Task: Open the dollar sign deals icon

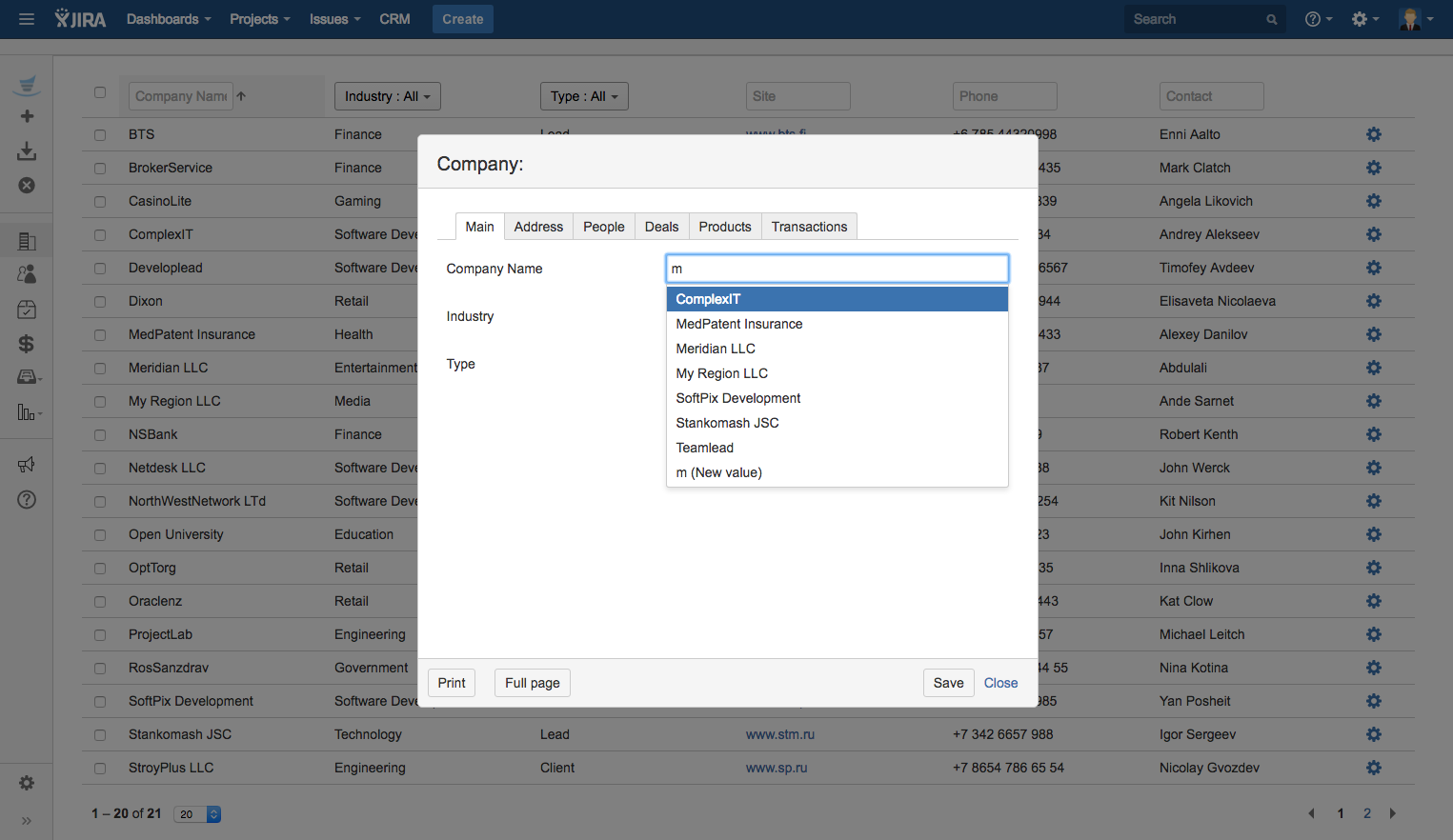Action: click(27, 344)
